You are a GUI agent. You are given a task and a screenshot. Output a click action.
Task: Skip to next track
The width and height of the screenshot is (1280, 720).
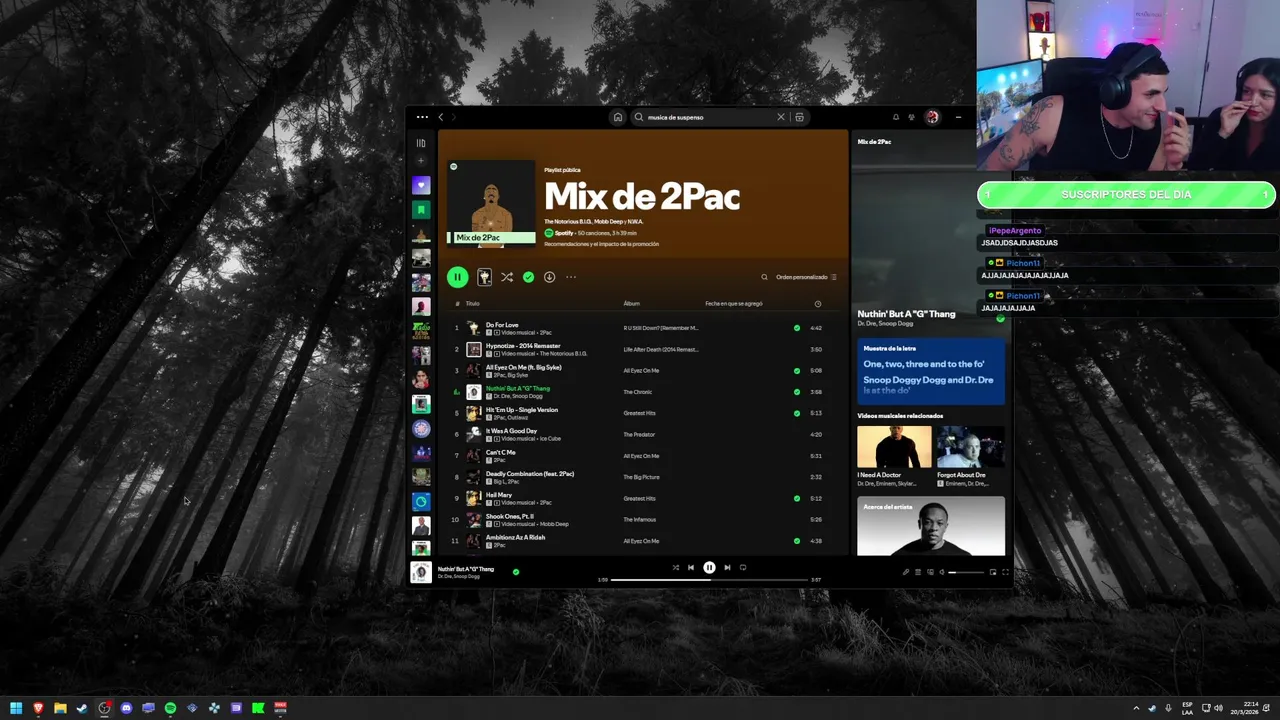pos(727,567)
